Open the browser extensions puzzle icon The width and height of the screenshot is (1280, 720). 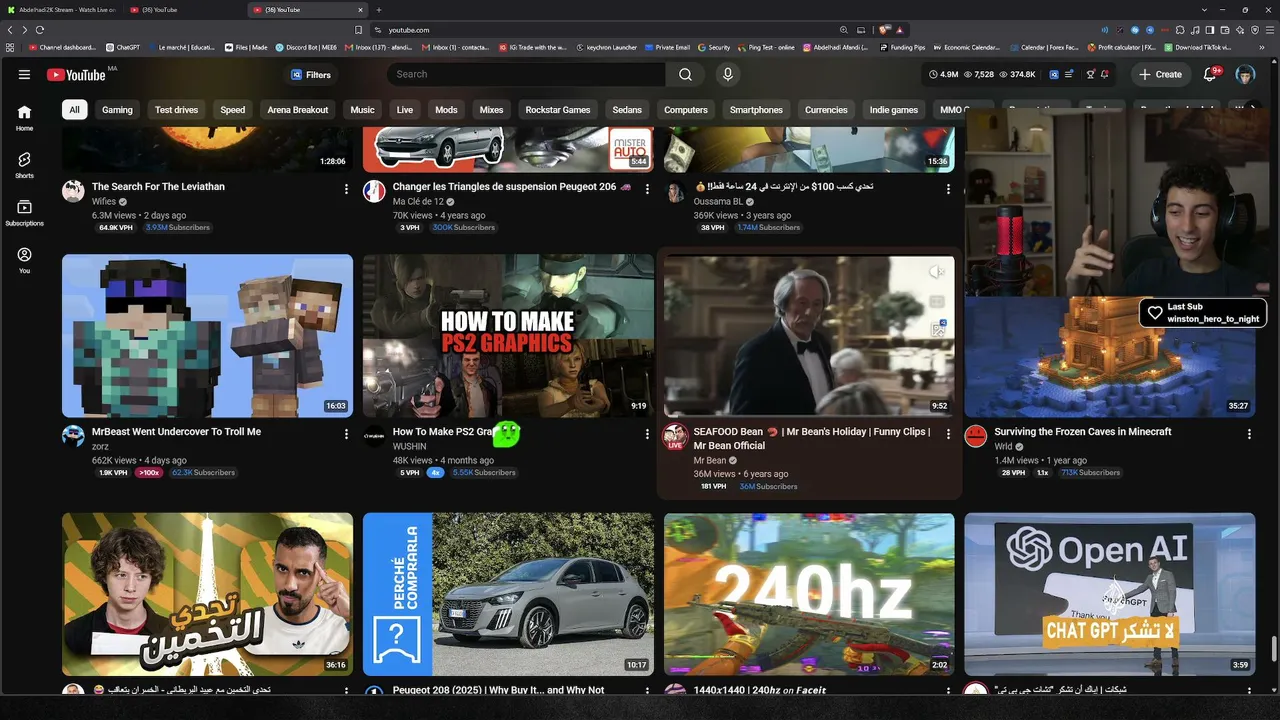tap(1180, 30)
